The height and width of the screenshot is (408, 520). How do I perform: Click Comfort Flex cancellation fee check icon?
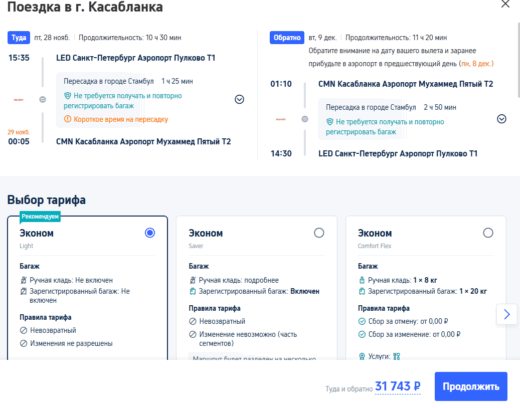pos(362,321)
